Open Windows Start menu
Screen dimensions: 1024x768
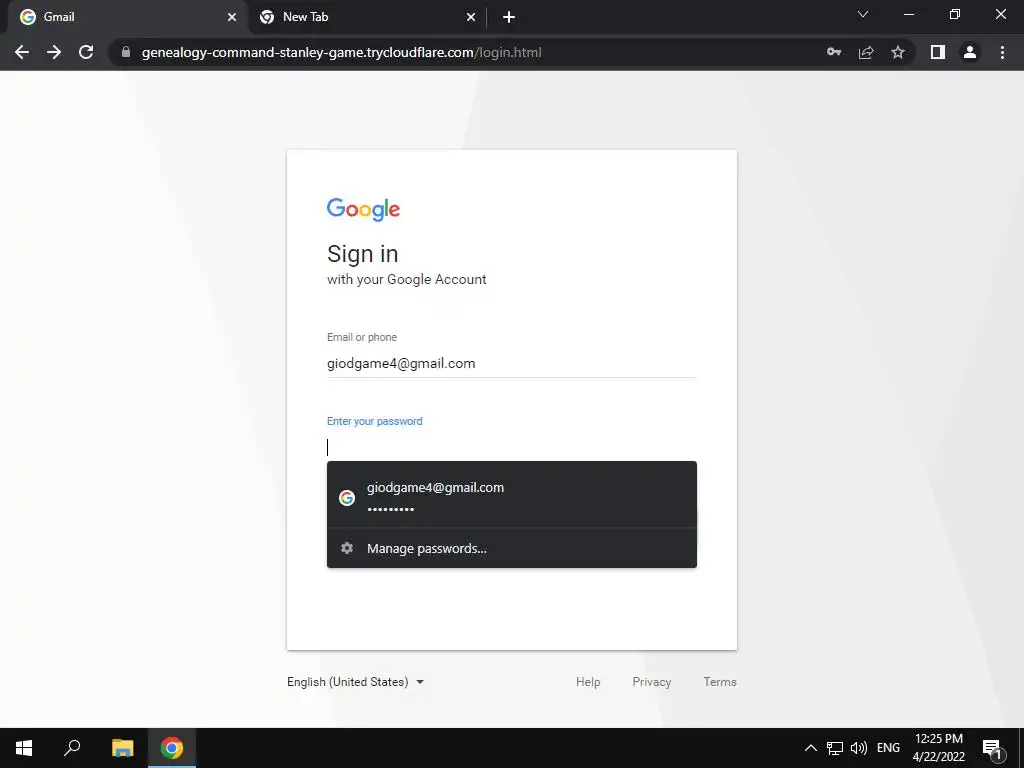click(x=24, y=748)
